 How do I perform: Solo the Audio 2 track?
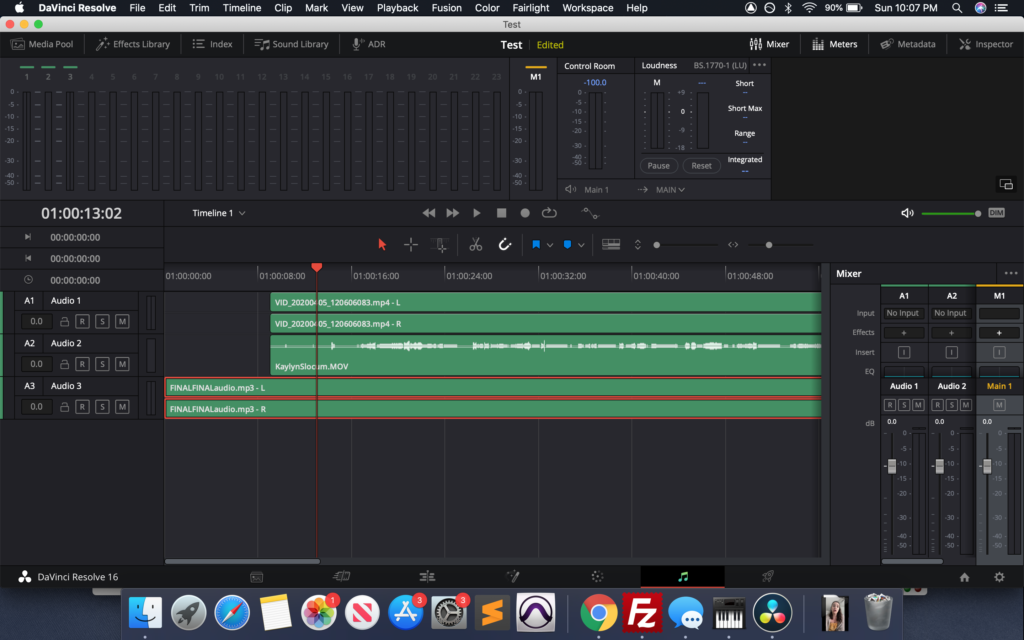[x=102, y=364]
